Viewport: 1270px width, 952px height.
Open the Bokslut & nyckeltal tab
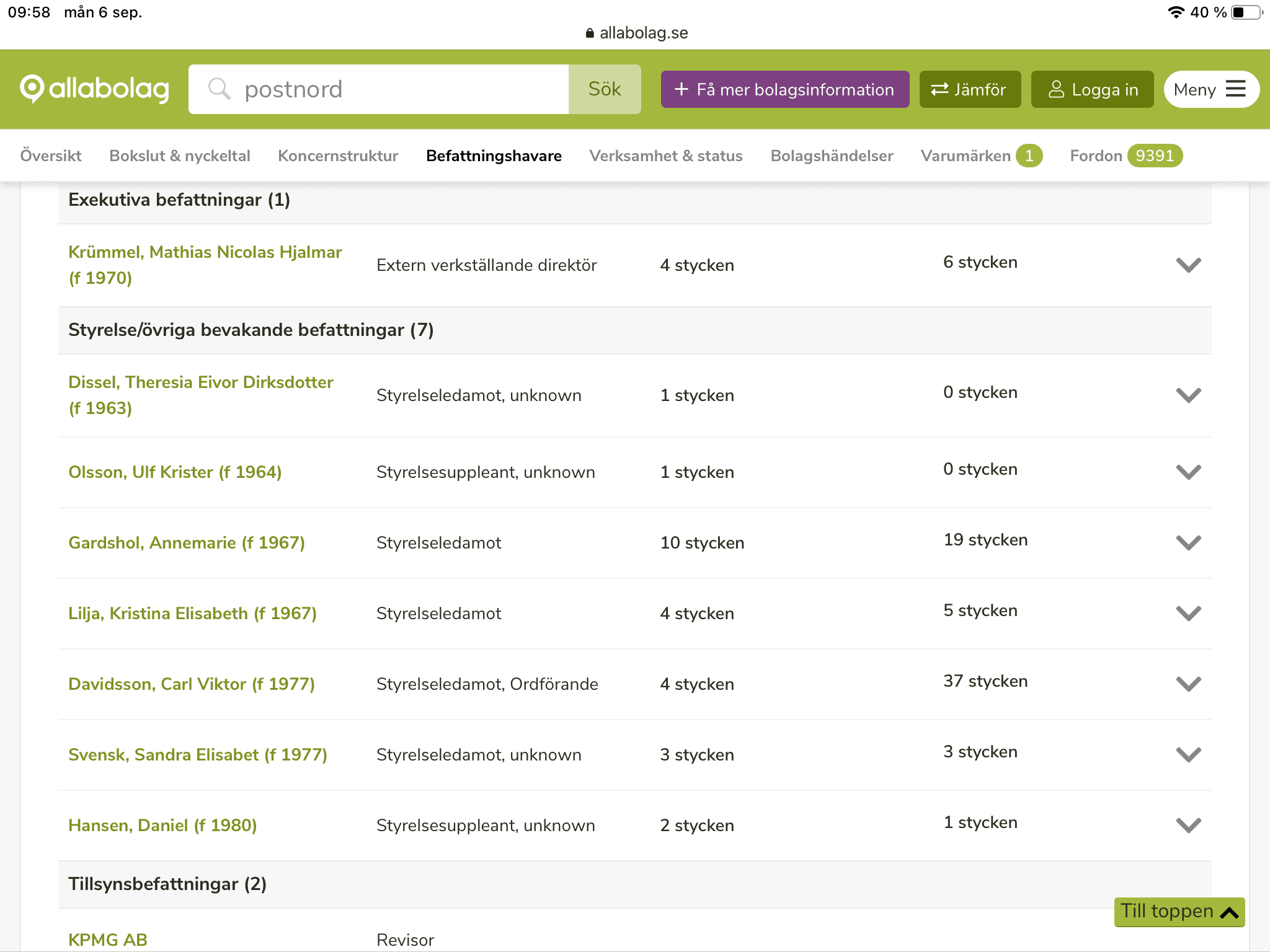180,156
